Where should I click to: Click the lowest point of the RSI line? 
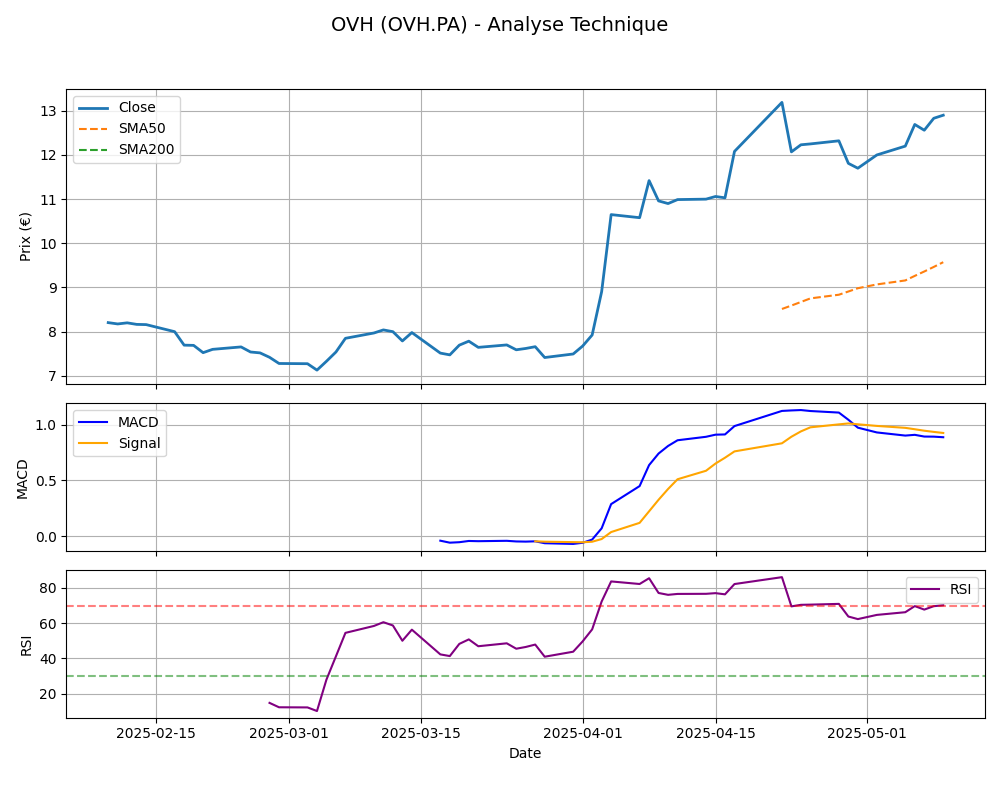click(317, 711)
